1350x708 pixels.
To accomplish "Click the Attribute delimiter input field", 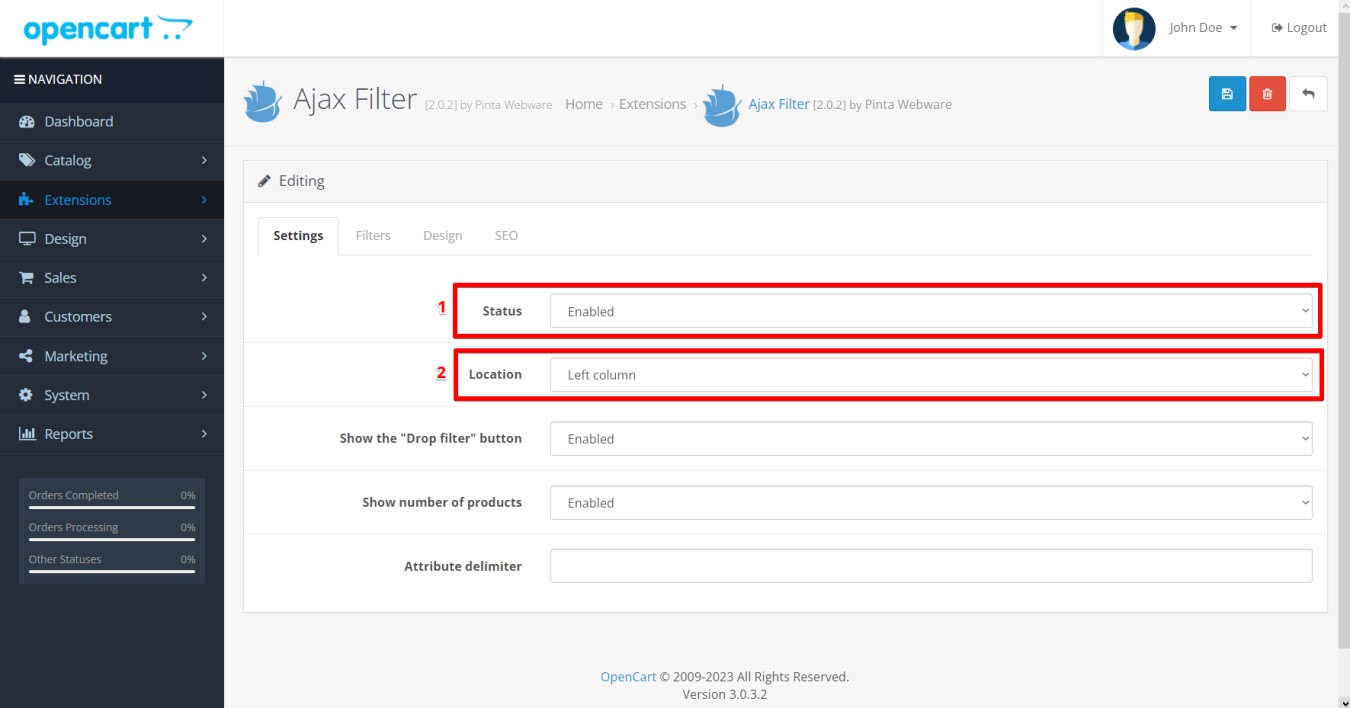I will click(x=931, y=566).
